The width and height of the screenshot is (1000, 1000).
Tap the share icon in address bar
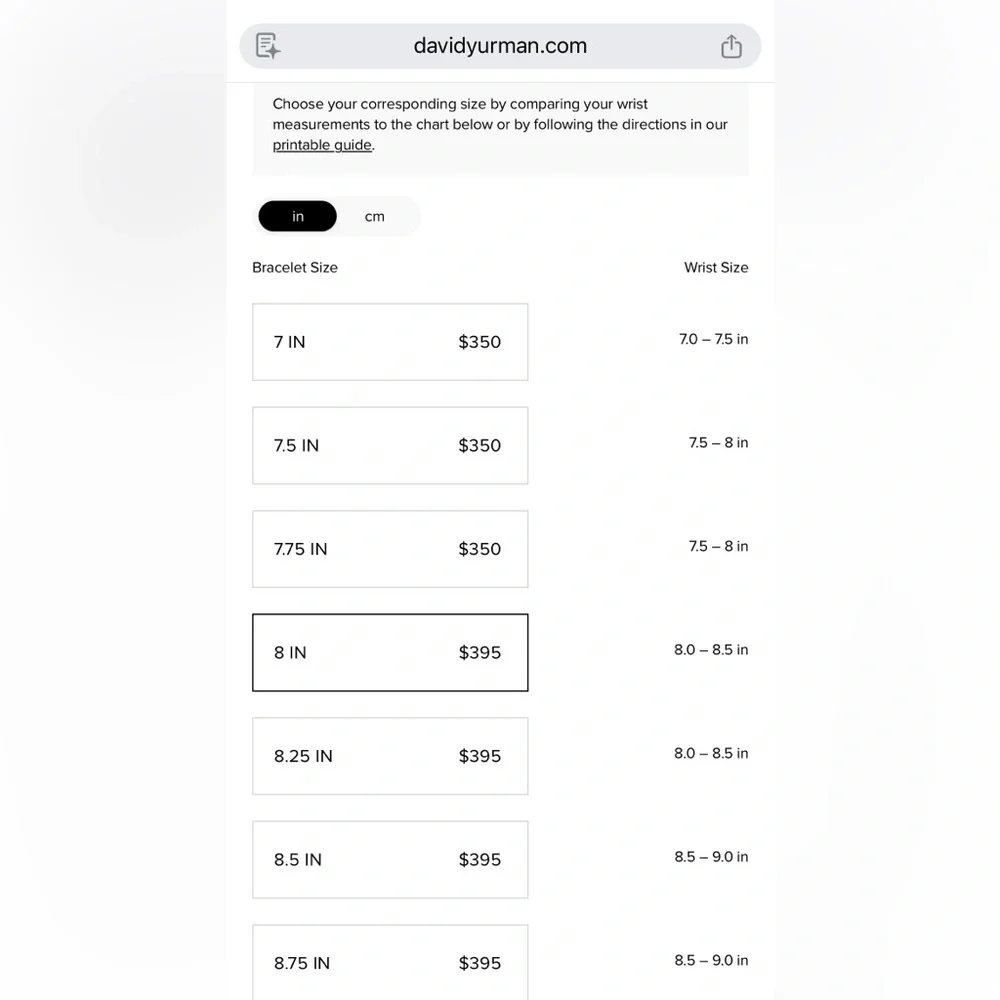(731, 46)
